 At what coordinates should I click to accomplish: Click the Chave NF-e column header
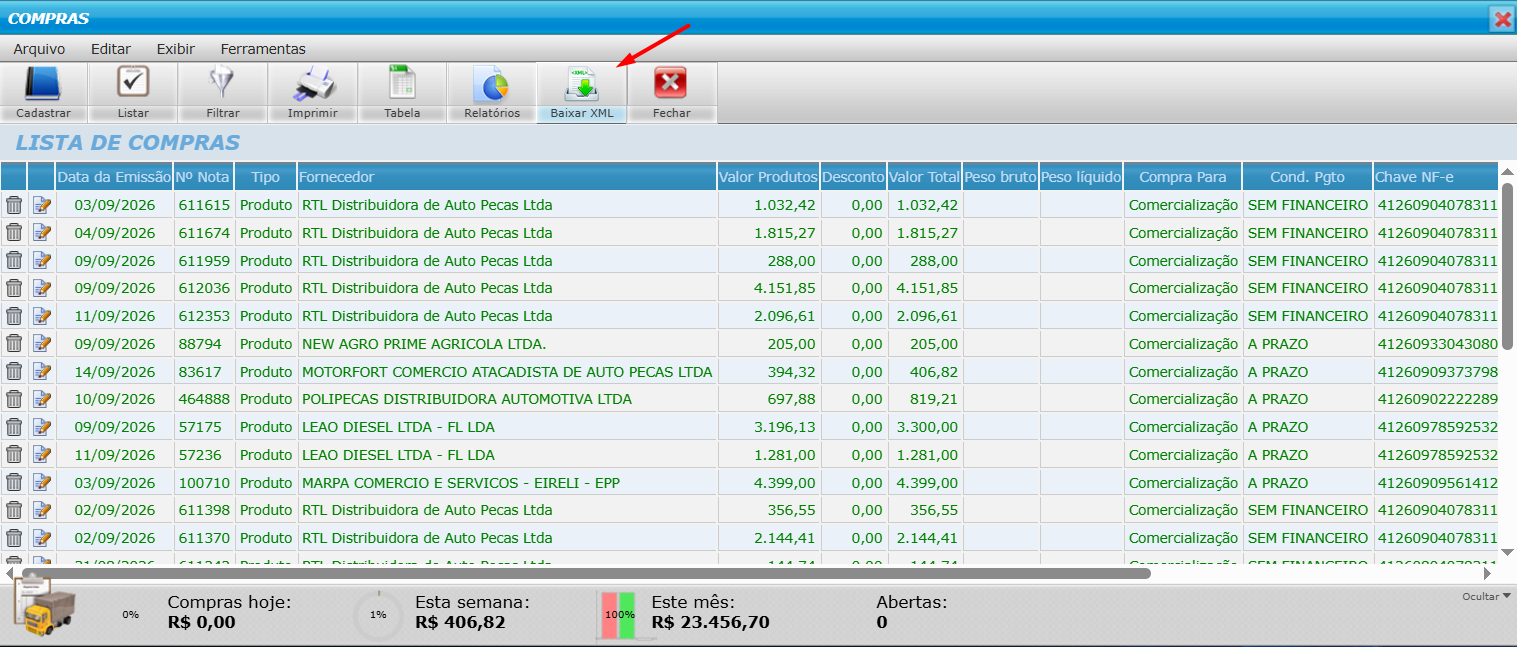pos(1436,177)
